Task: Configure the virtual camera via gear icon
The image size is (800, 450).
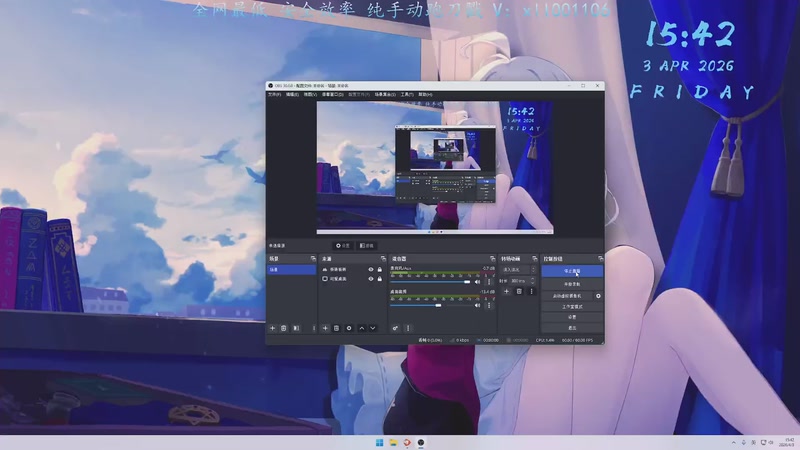Action: pyautogui.click(x=598, y=296)
